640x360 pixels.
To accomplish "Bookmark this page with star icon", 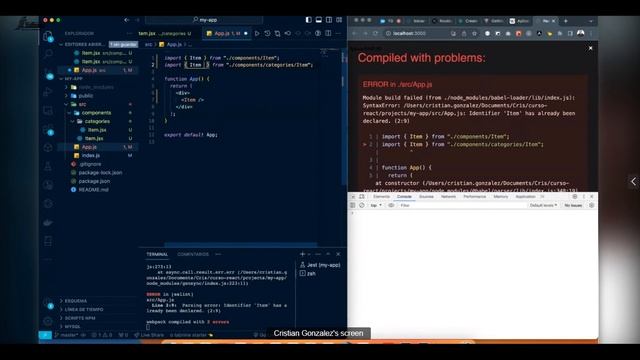I will (474, 33).
